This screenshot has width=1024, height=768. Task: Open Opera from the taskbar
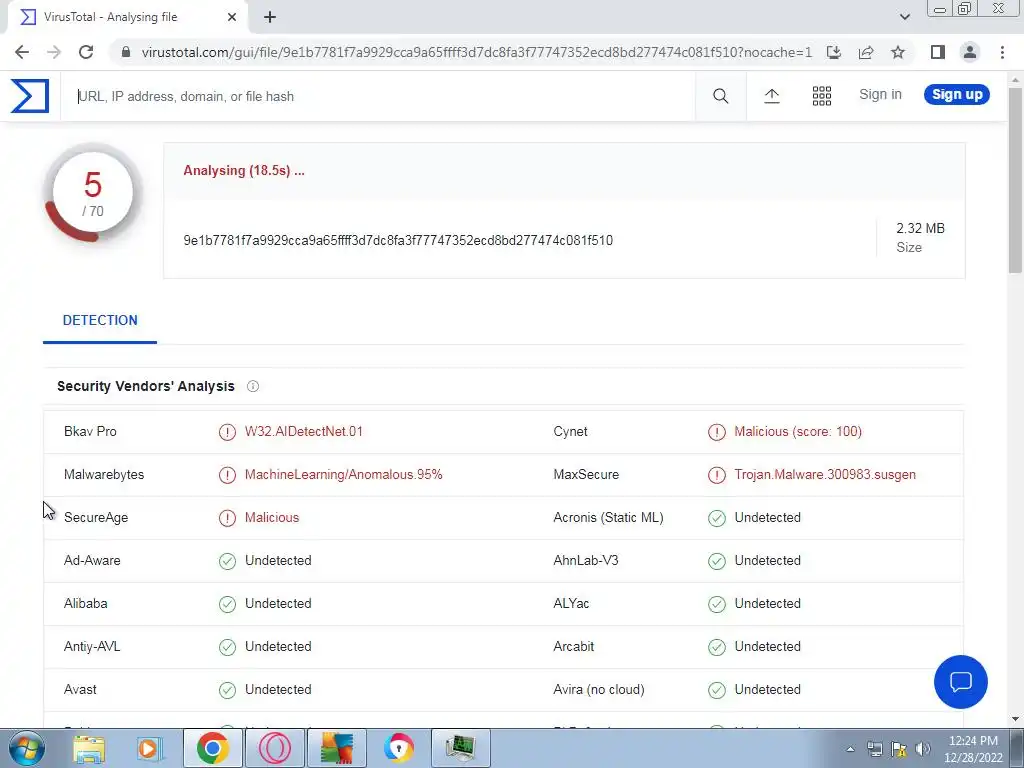[274, 748]
